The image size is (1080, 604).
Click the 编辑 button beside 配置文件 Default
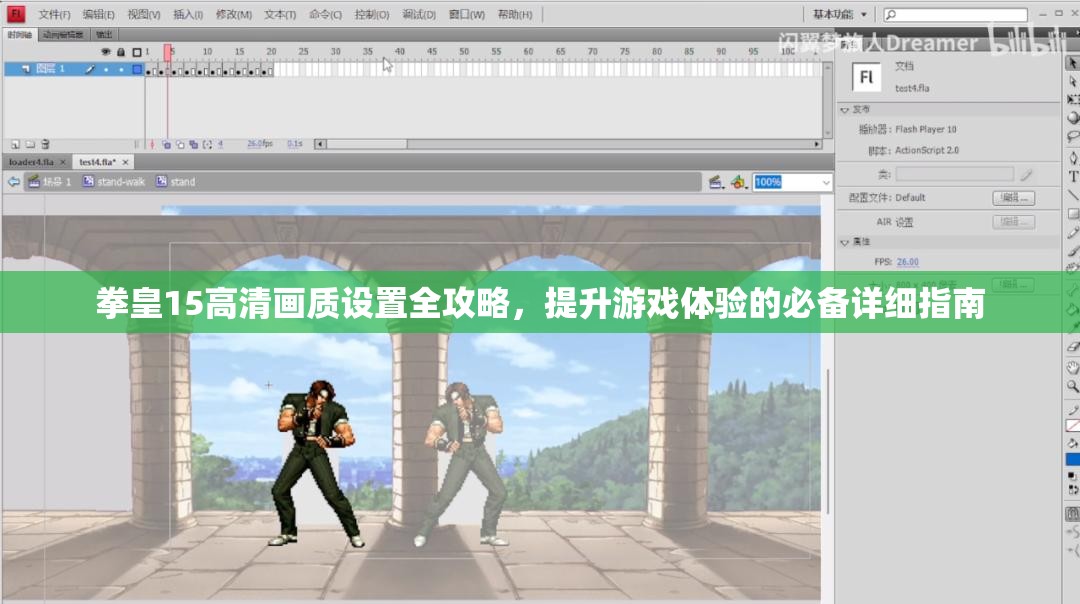1015,198
